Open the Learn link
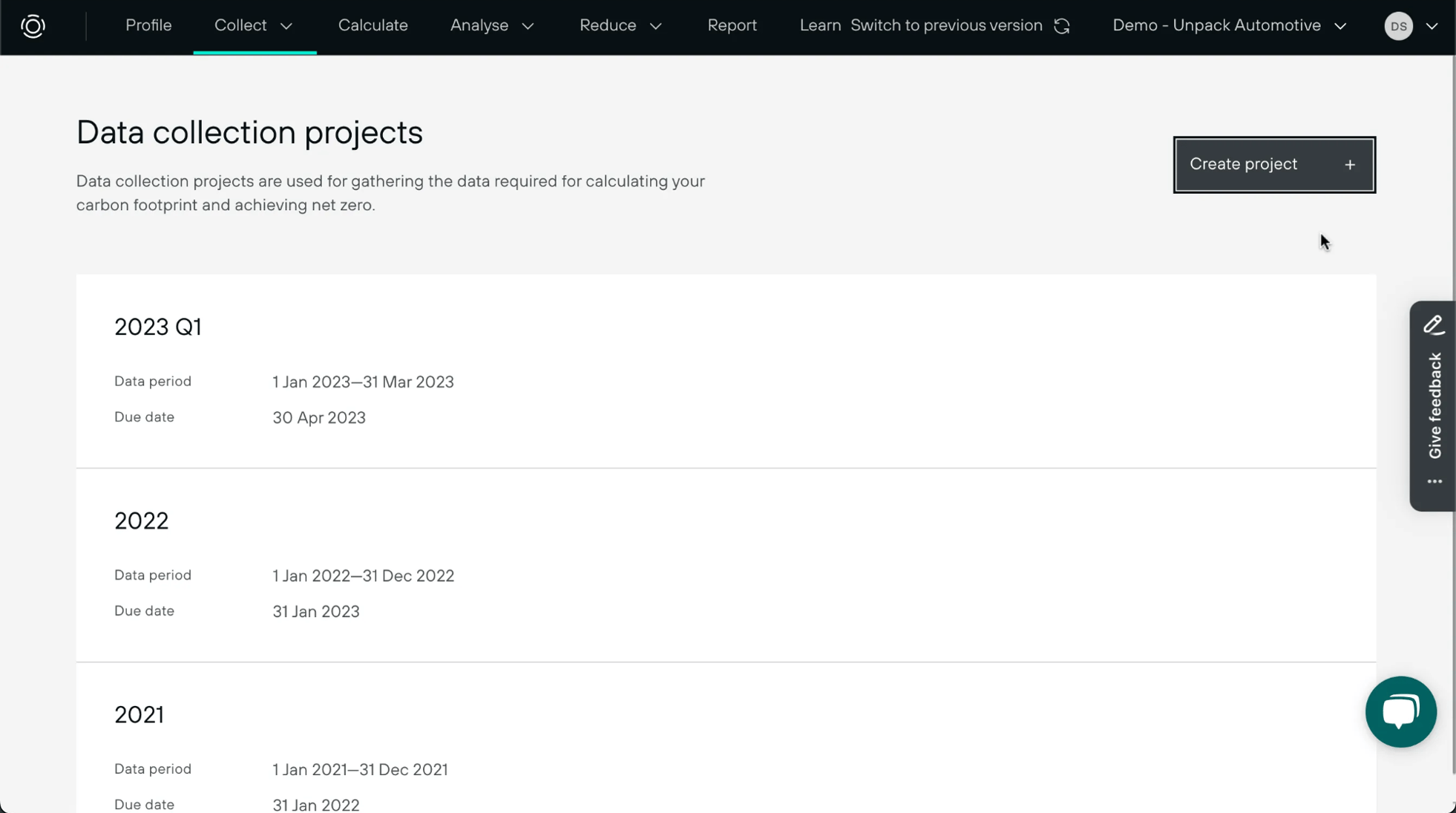 (819, 25)
